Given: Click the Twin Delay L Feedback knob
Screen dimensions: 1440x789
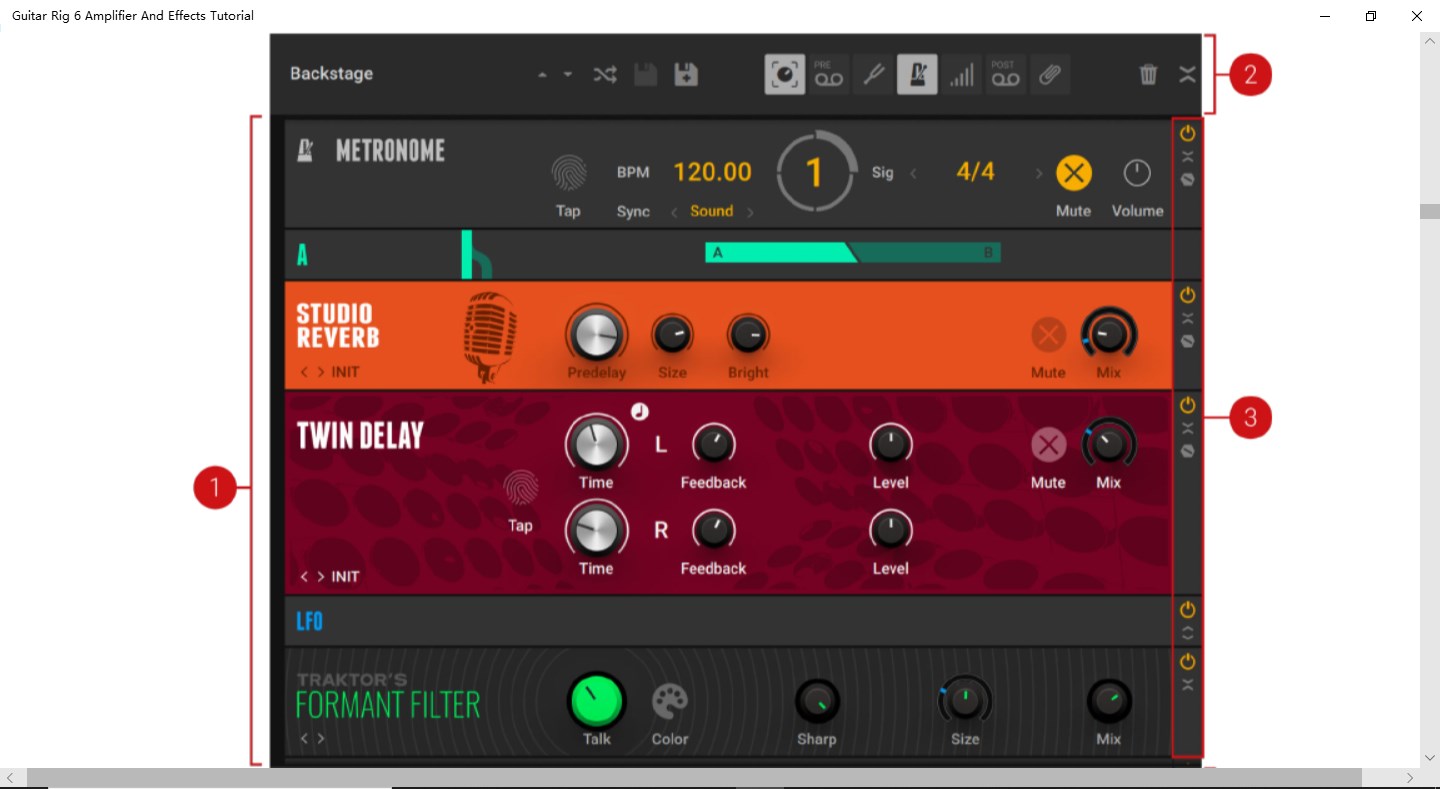Looking at the screenshot, I should (x=713, y=445).
